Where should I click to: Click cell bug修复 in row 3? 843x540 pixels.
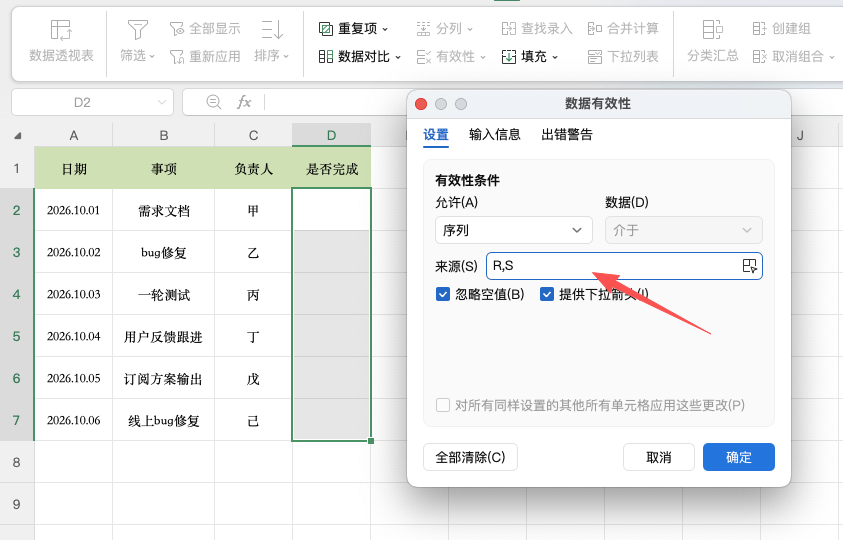[163, 252]
